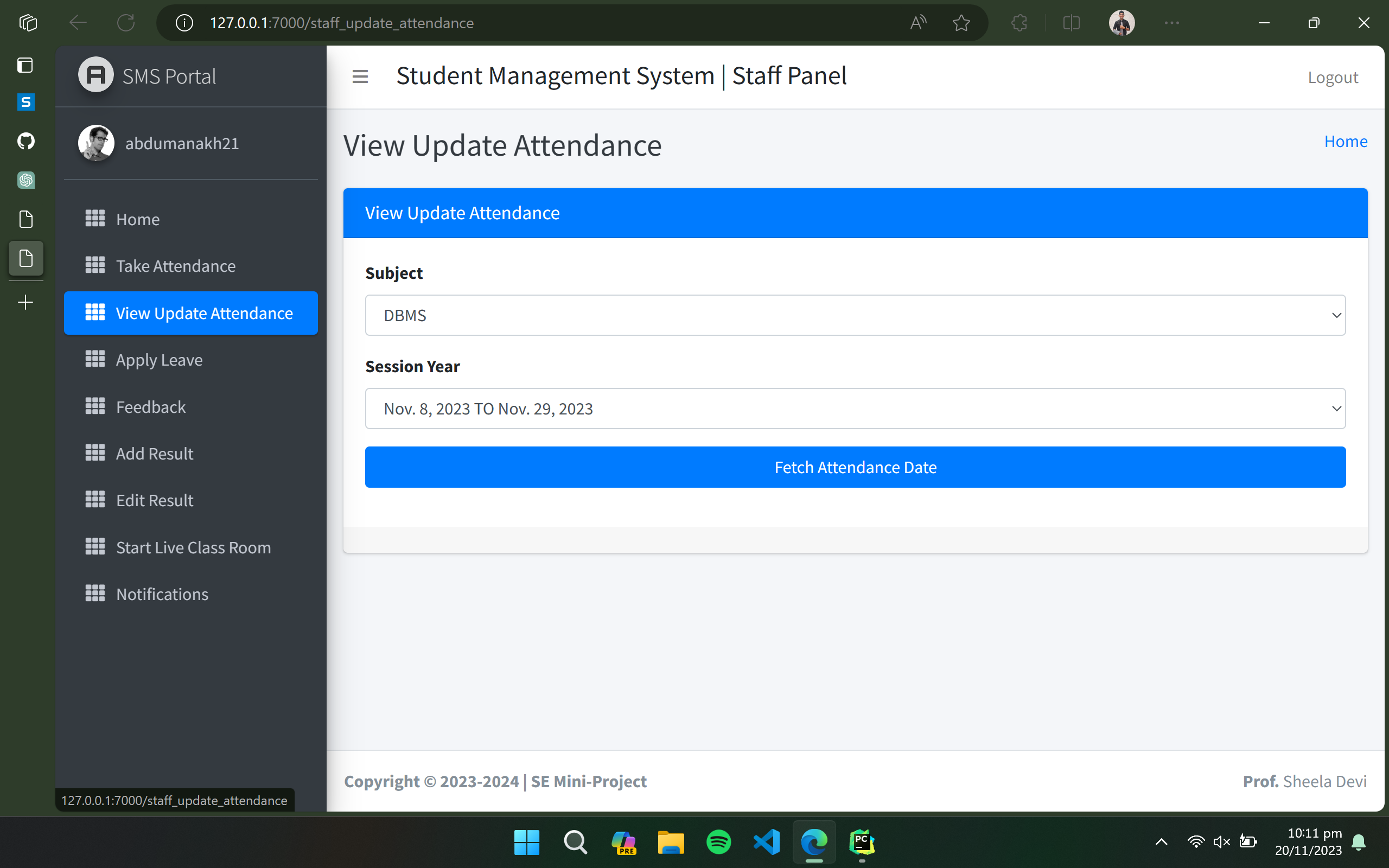Open Spotify from the taskbar

(719, 842)
